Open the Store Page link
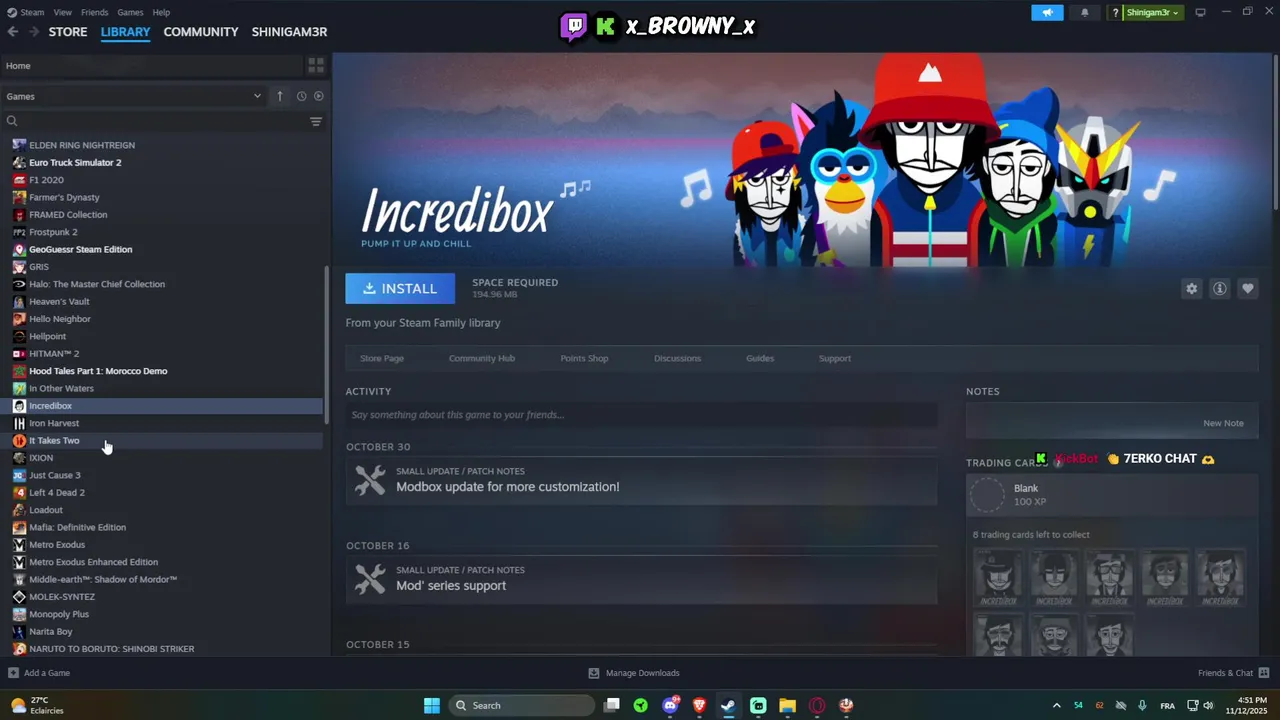 [382, 358]
